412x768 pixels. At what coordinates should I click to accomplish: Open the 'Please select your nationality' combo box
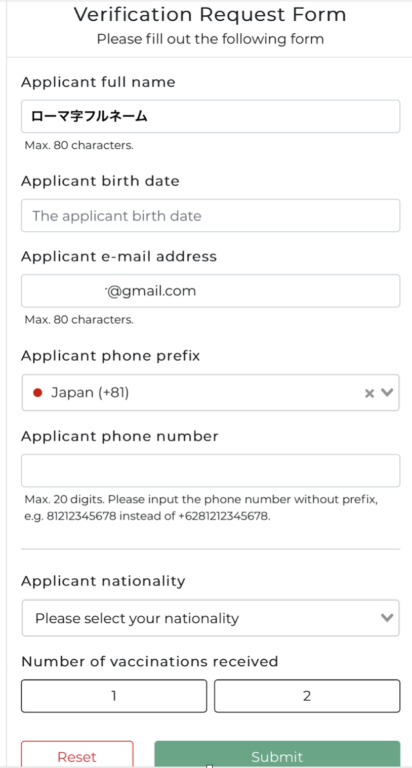(x=211, y=618)
